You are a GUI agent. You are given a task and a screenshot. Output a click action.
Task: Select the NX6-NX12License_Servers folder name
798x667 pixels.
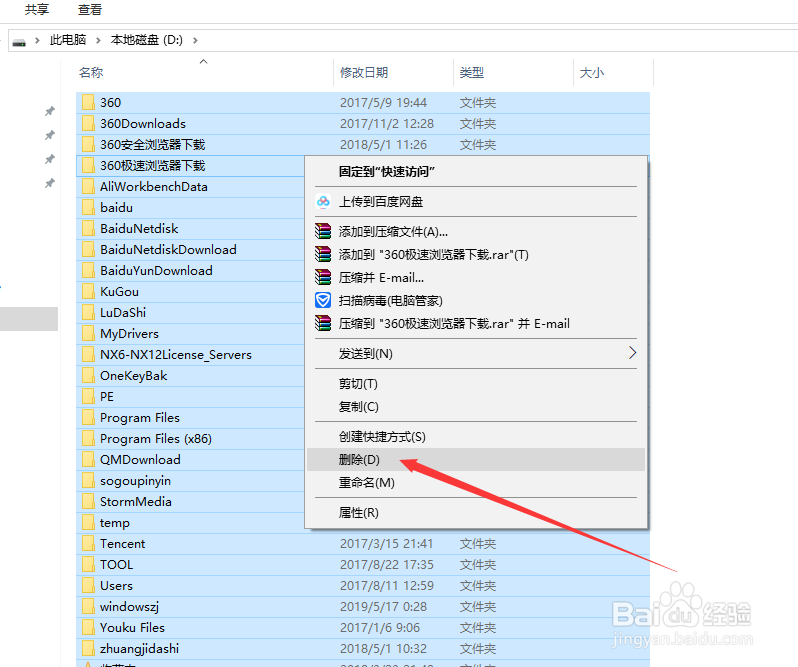pos(176,355)
